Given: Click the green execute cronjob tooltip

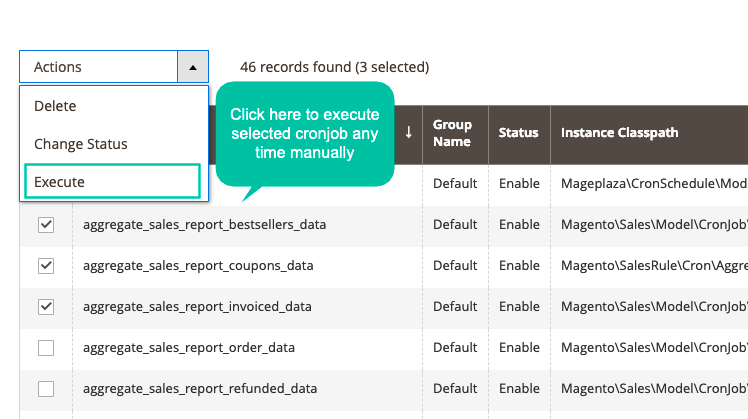Looking at the screenshot, I should [304, 134].
